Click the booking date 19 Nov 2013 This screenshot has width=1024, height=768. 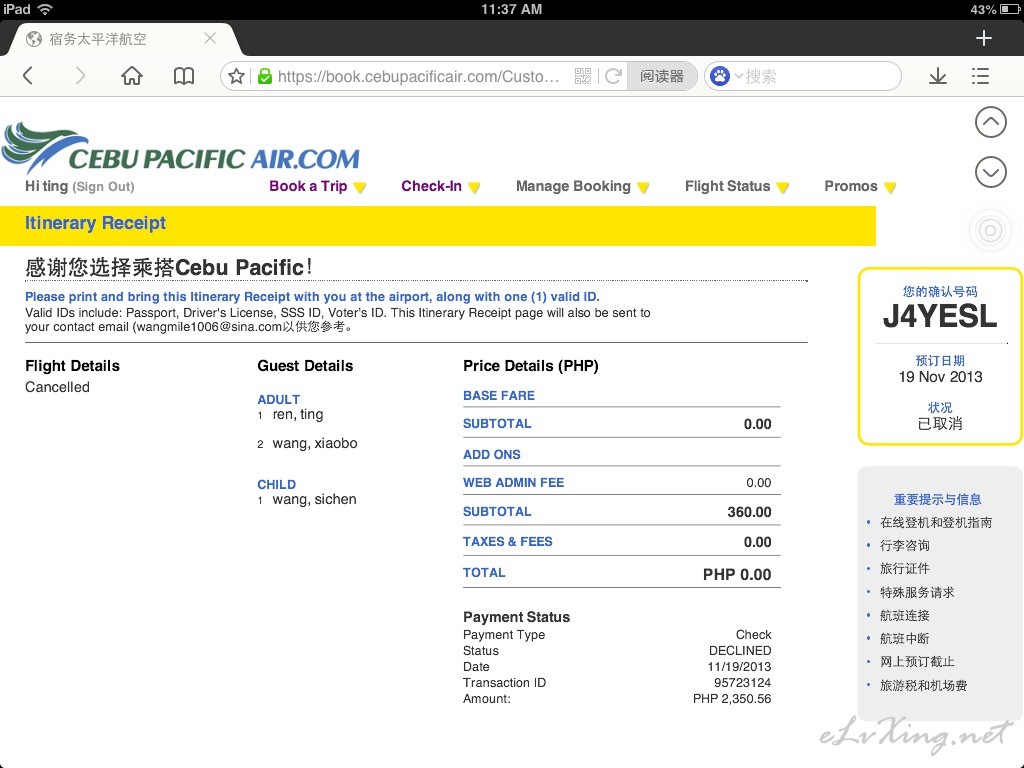[x=940, y=377]
